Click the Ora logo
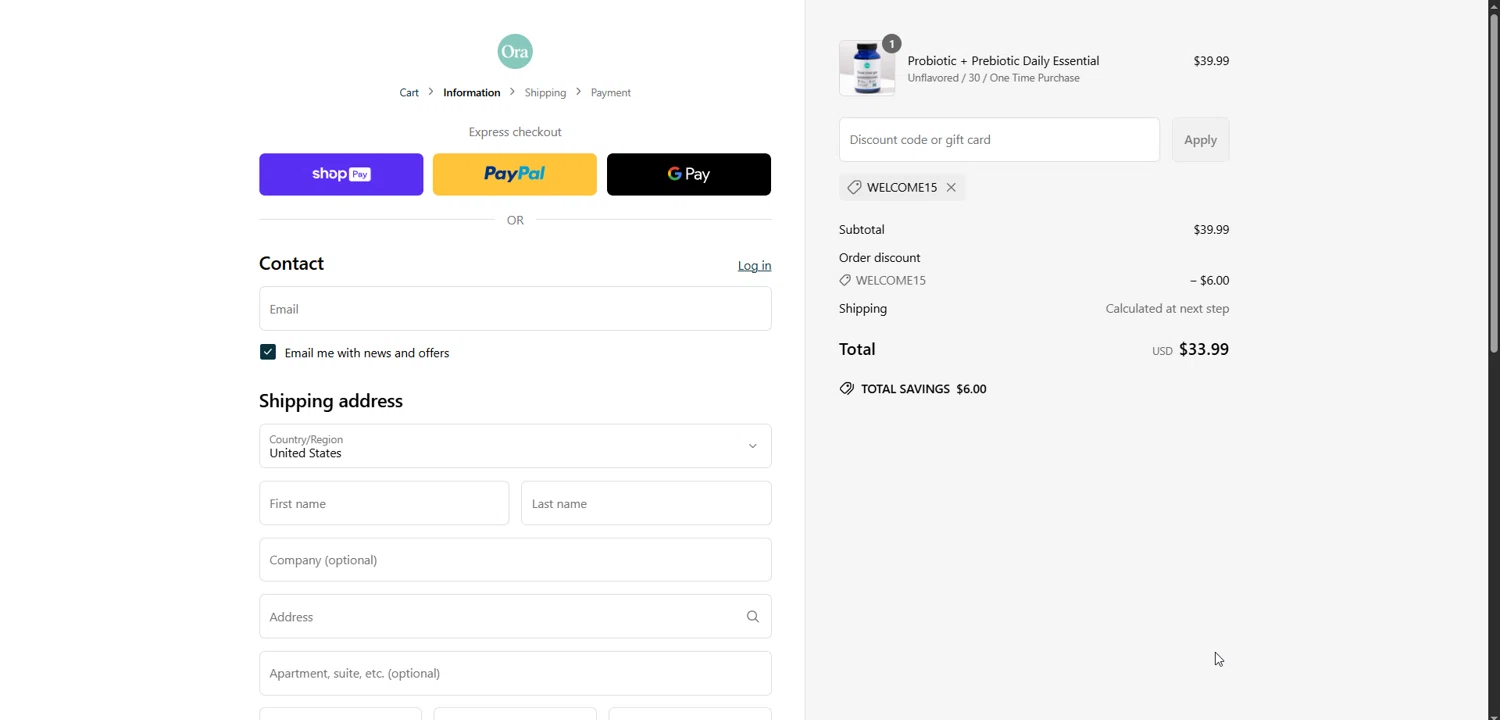The height and width of the screenshot is (720, 1500). pyautogui.click(x=515, y=51)
